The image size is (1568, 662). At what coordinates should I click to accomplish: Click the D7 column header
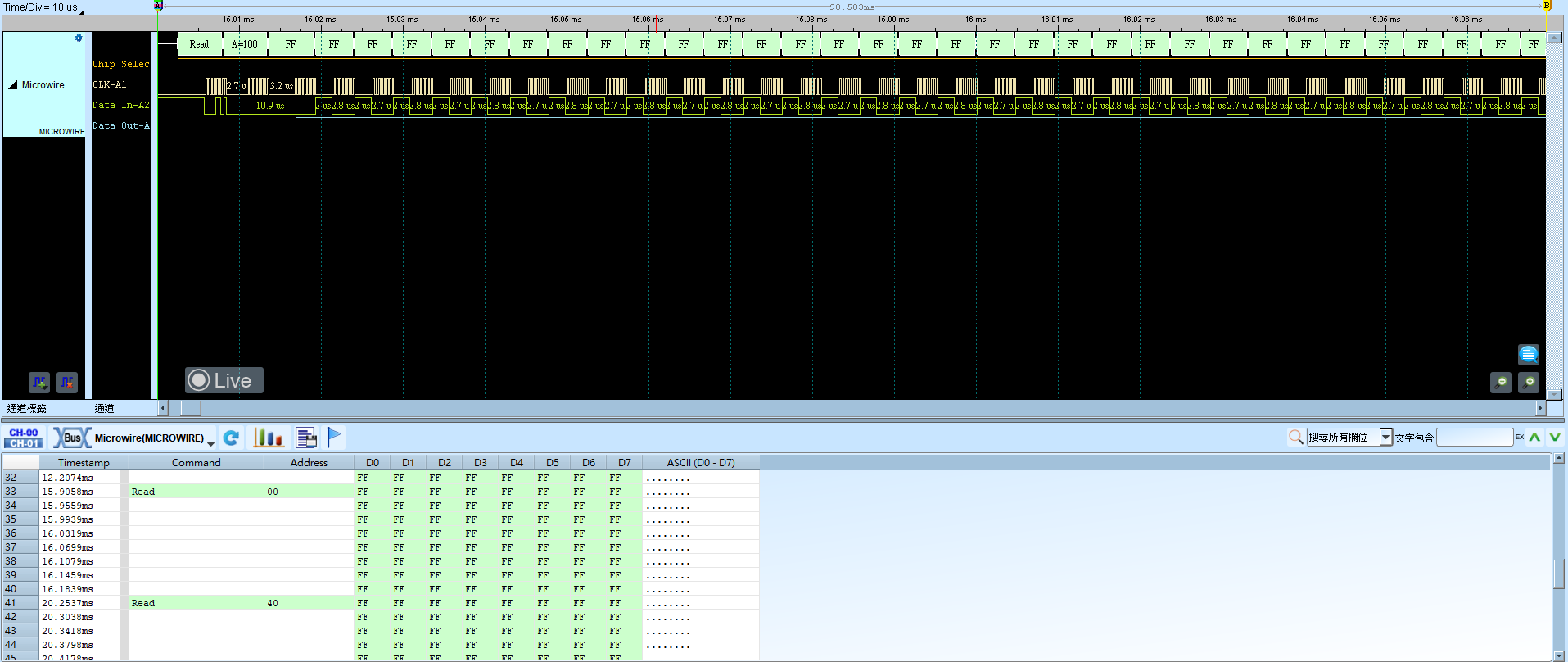[x=625, y=462]
